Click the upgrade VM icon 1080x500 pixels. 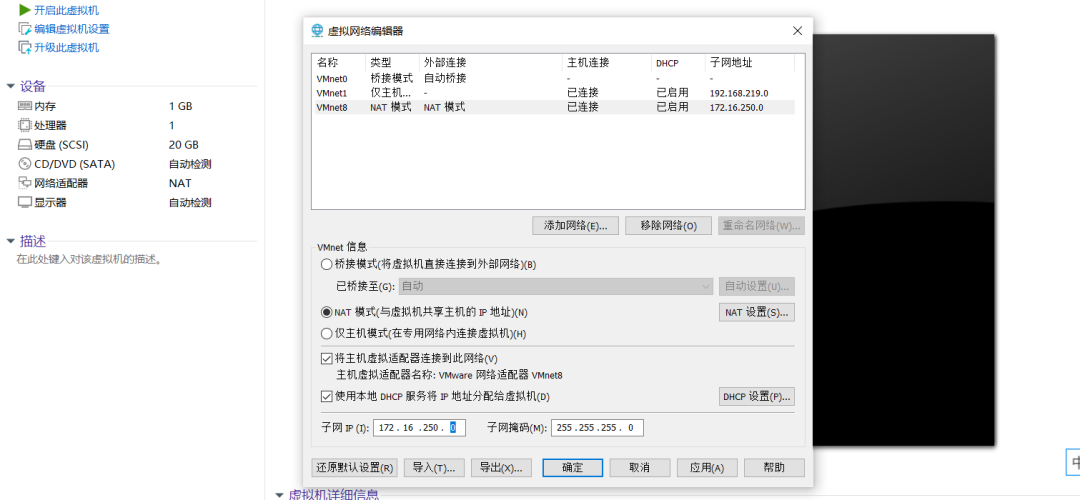(x=24, y=48)
